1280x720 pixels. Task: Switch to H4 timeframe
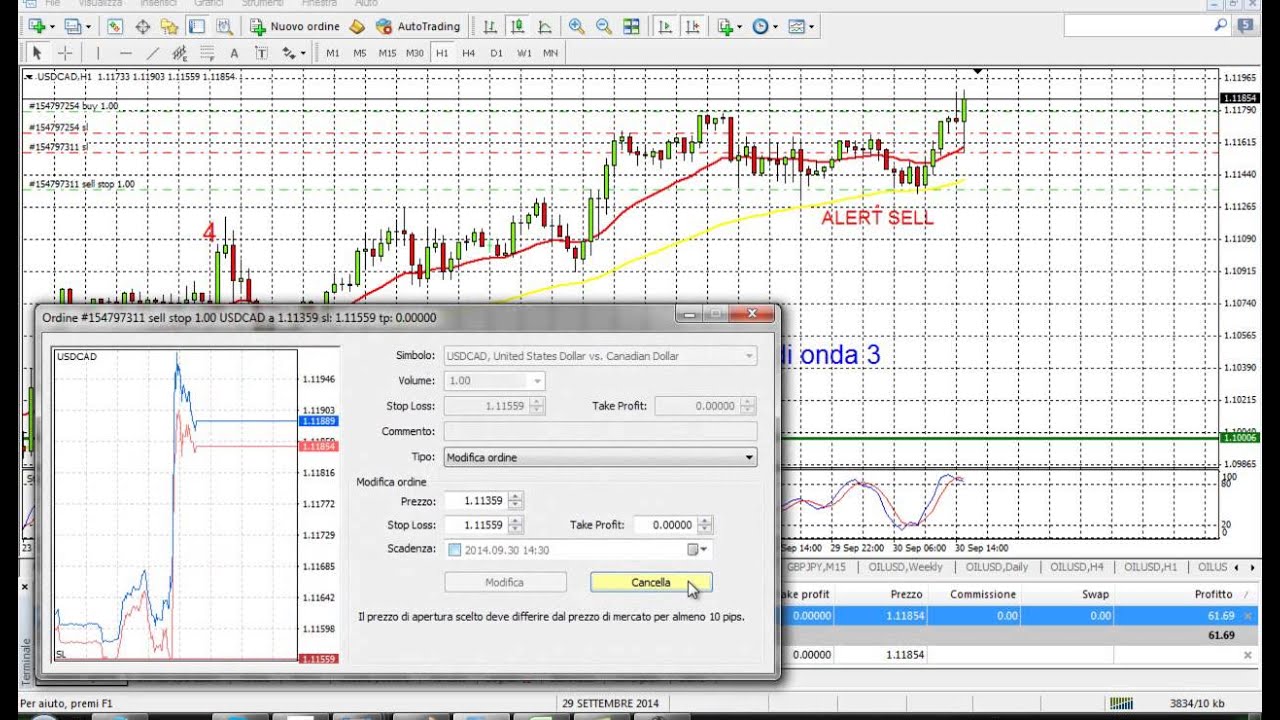tap(469, 53)
